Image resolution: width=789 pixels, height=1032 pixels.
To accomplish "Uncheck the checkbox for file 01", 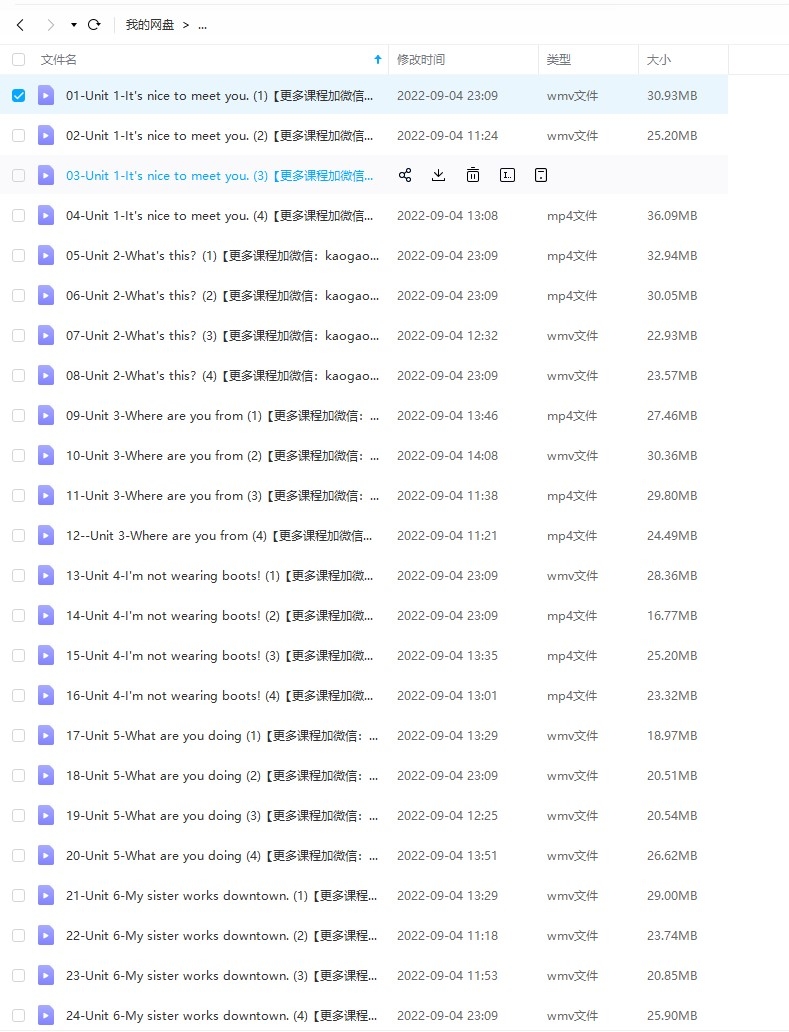I will [18, 96].
